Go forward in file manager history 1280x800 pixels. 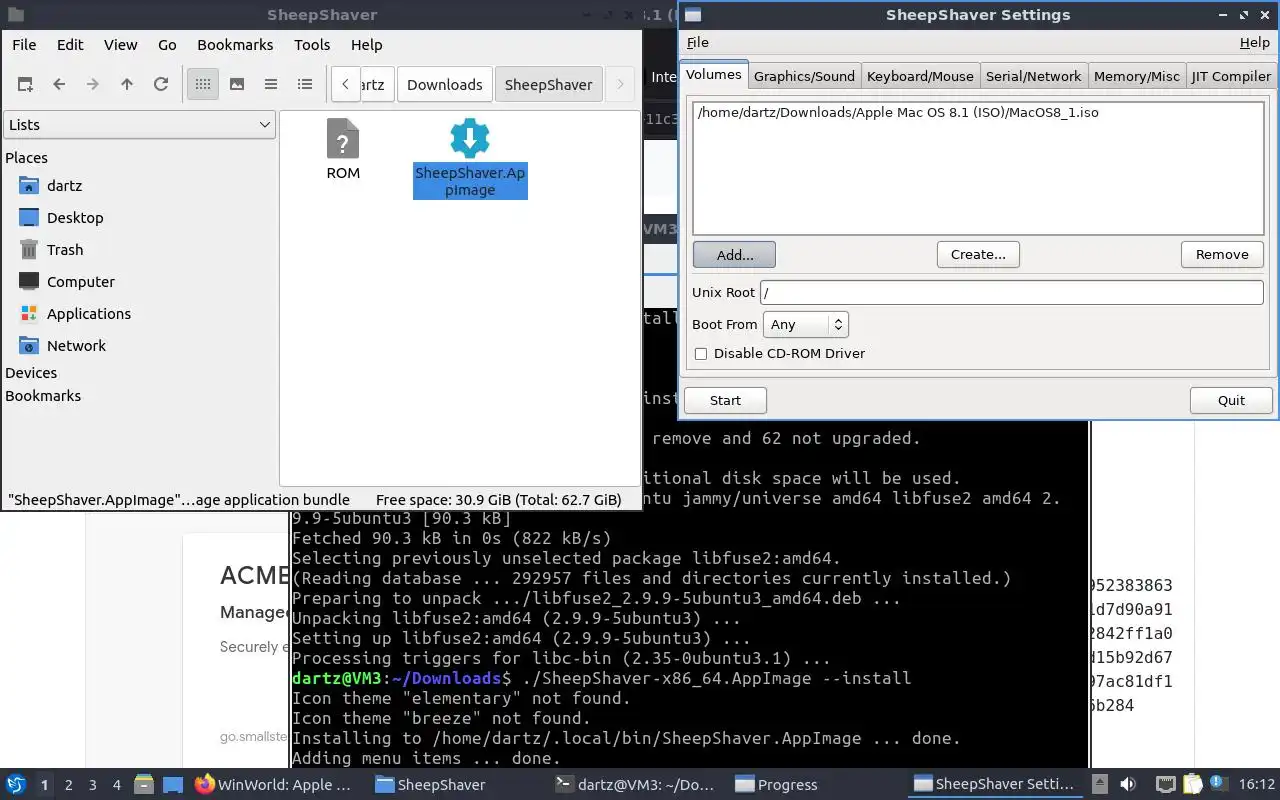pos(93,85)
